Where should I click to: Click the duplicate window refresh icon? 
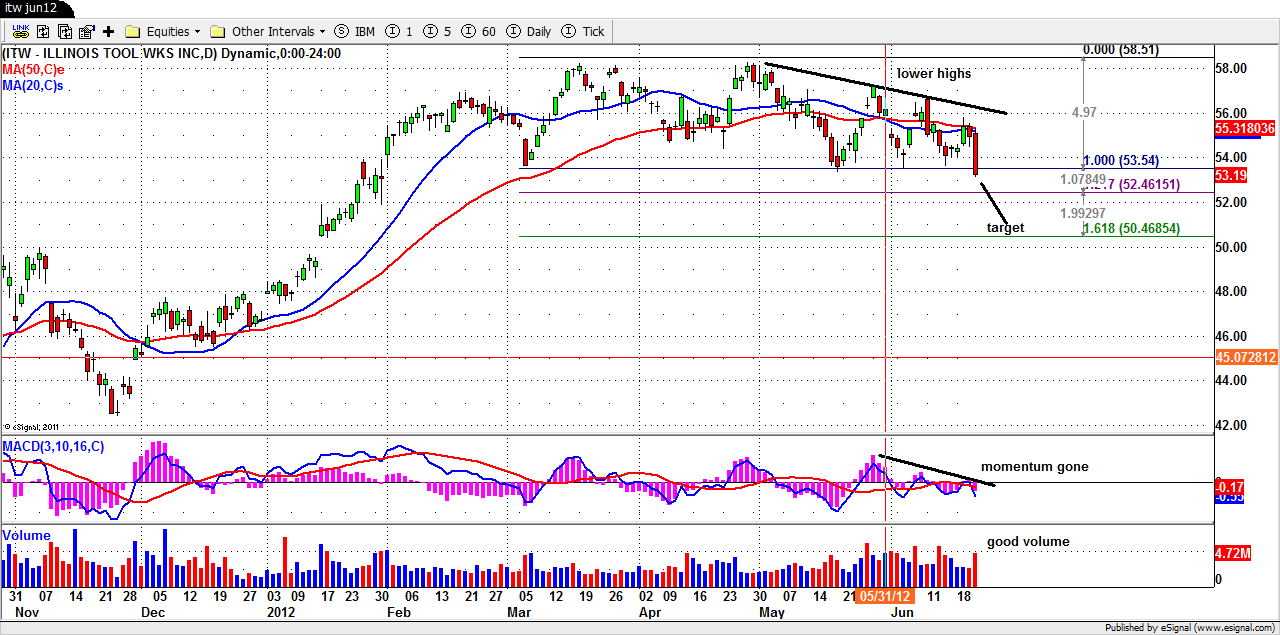pos(63,31)
